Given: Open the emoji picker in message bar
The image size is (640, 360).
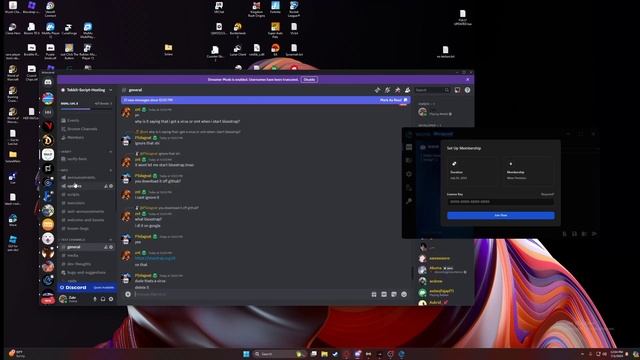Looking at the screenshot, I should point(404,294).
